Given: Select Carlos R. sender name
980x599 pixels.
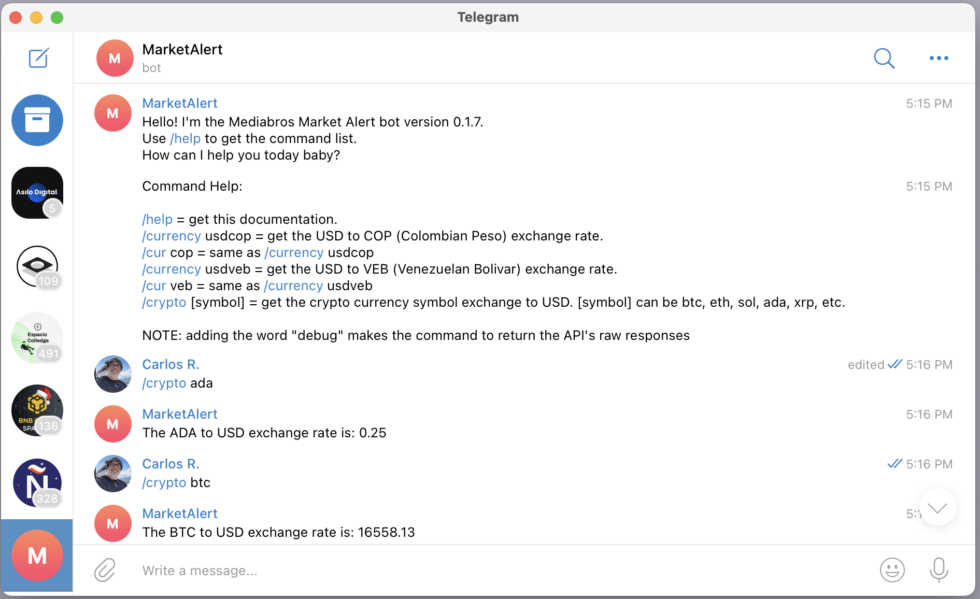Looking at the screenshot, I should coord(170,364).
